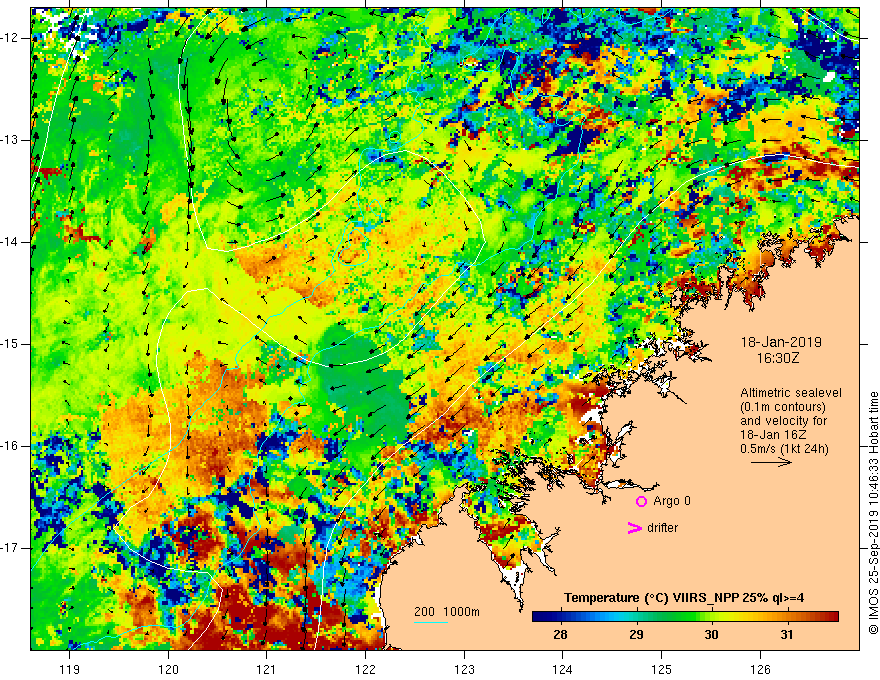Click latitude label '-15'

[x=10, y=344]
